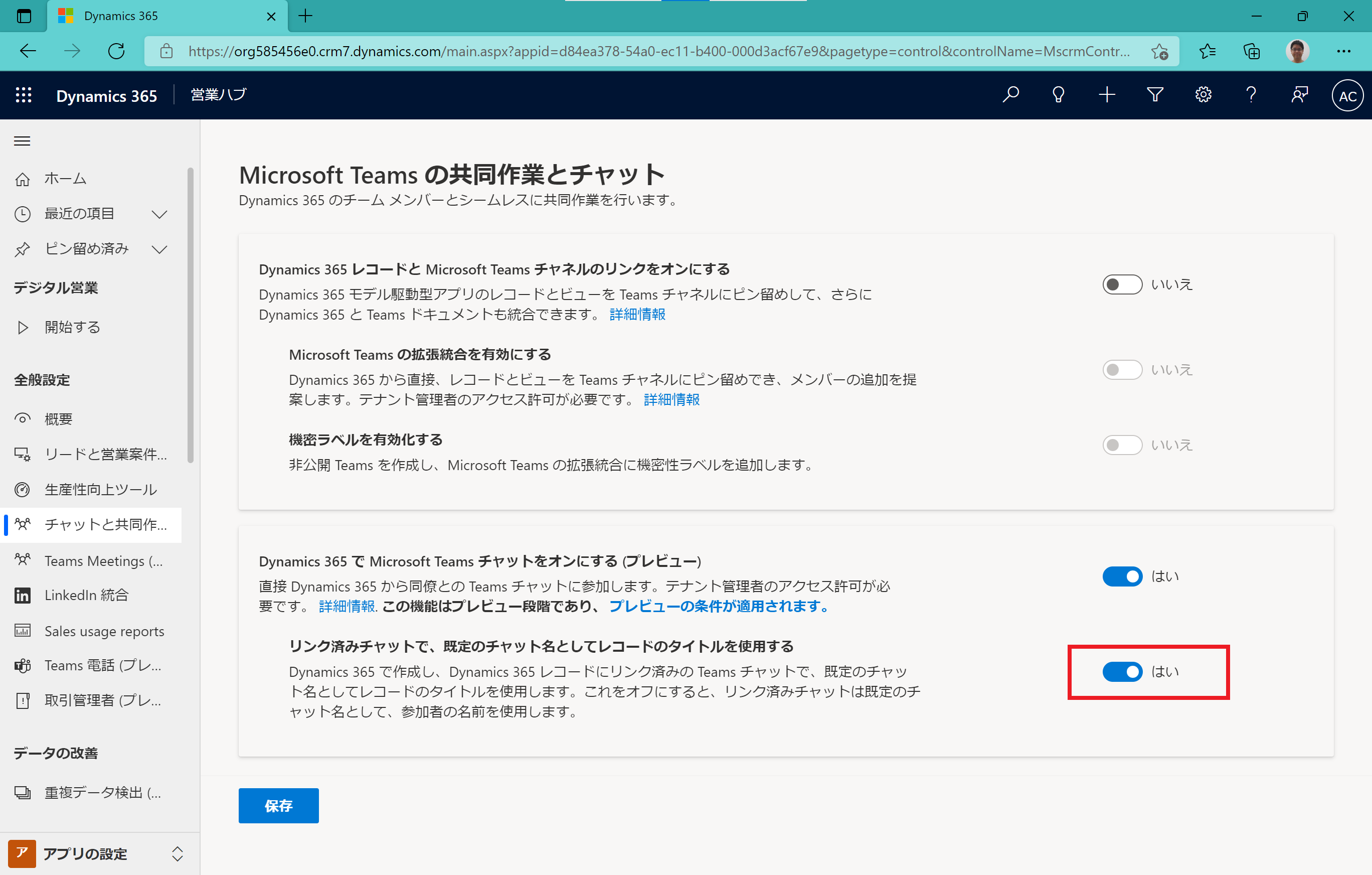1372x875 pixels.
Task: Open the tab actions menu icon
Action: [24, 16]
